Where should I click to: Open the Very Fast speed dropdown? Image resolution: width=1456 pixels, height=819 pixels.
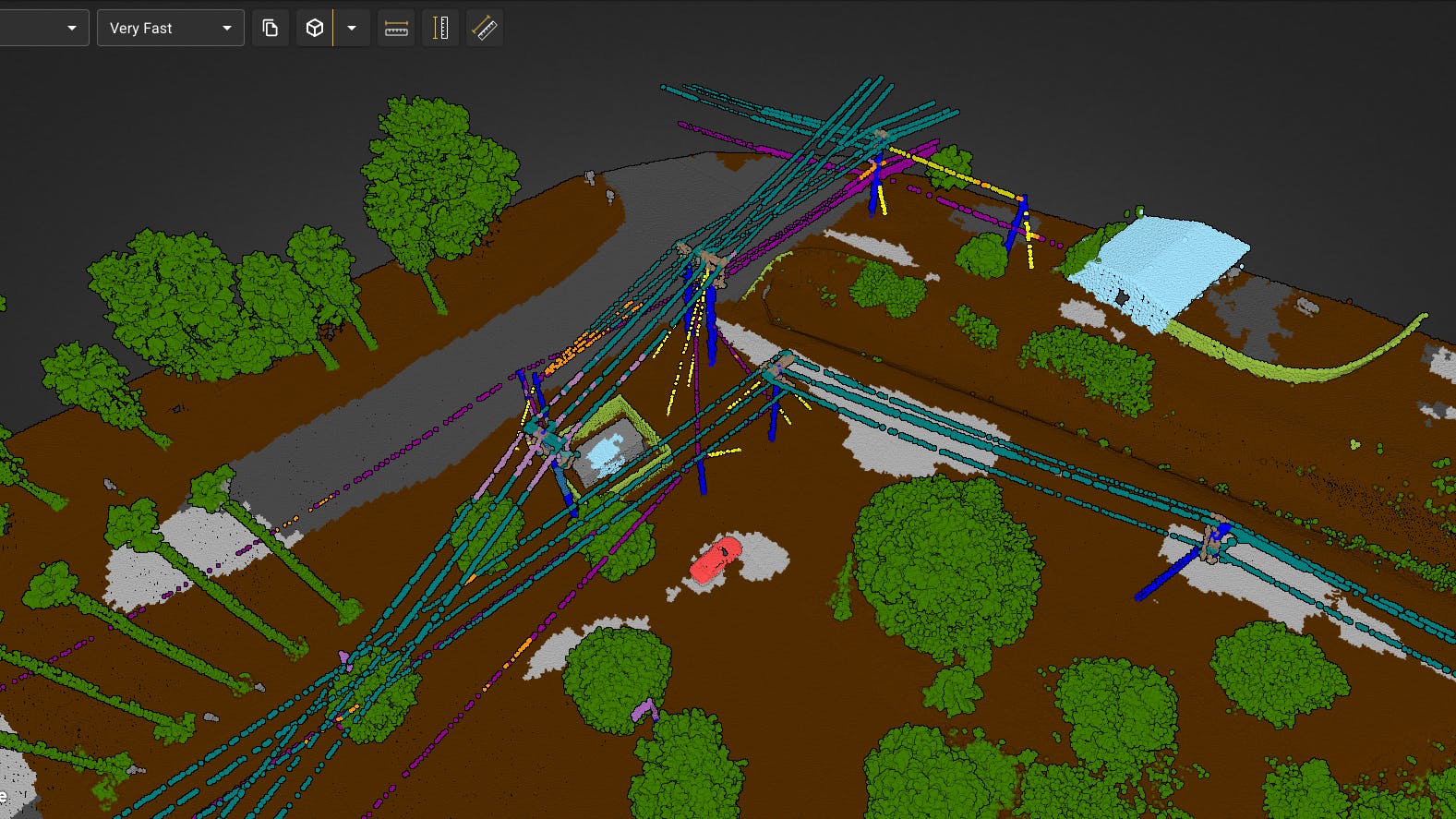click(x=170, y=28)
